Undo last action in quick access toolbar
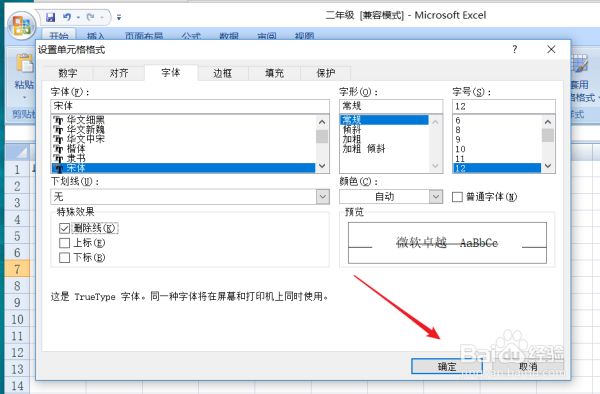The height and width of the screenshot is (394, 600). (x=67, y=17)
